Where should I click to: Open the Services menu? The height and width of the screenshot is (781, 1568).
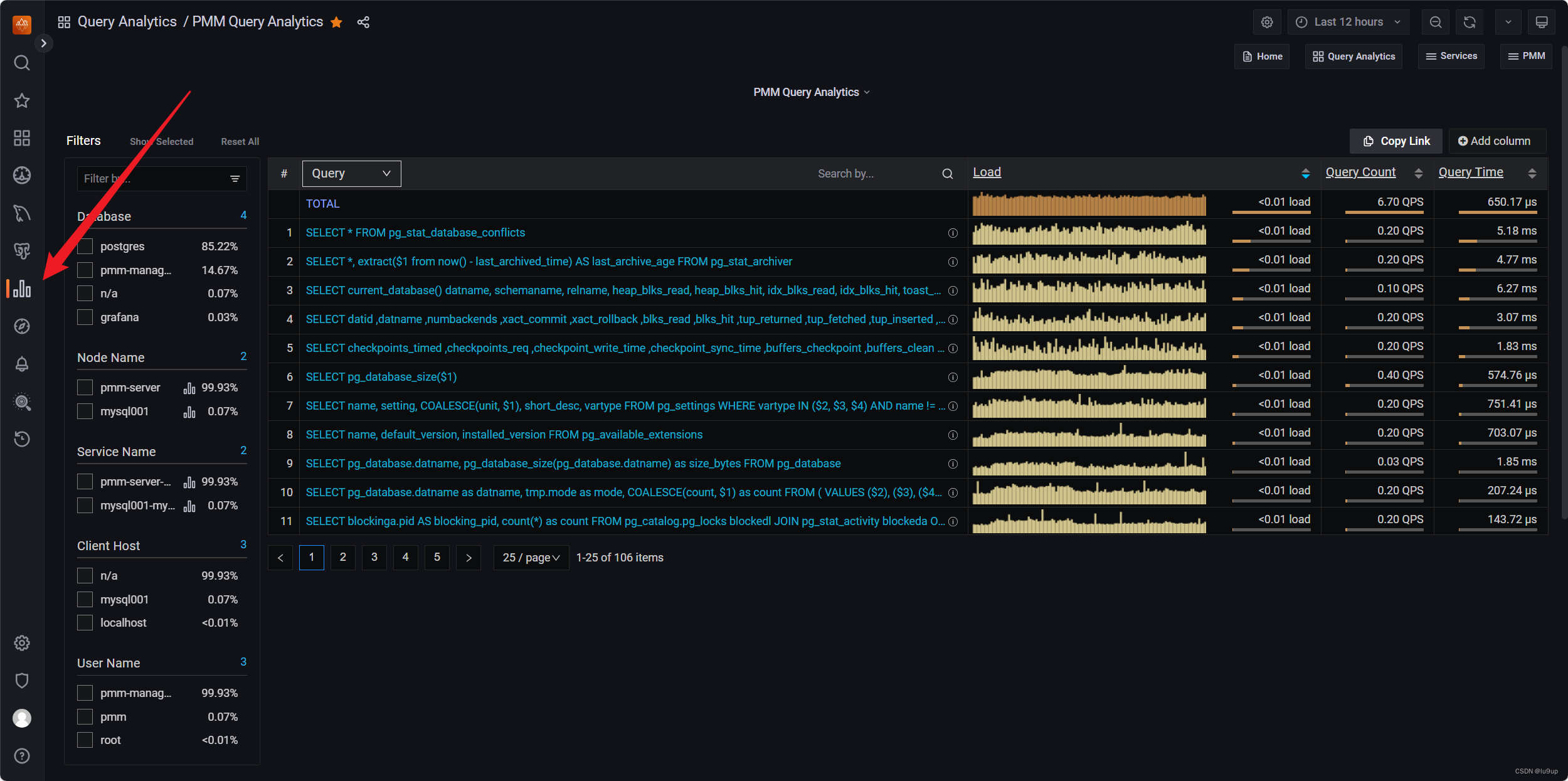click(x=1451, y=56)
